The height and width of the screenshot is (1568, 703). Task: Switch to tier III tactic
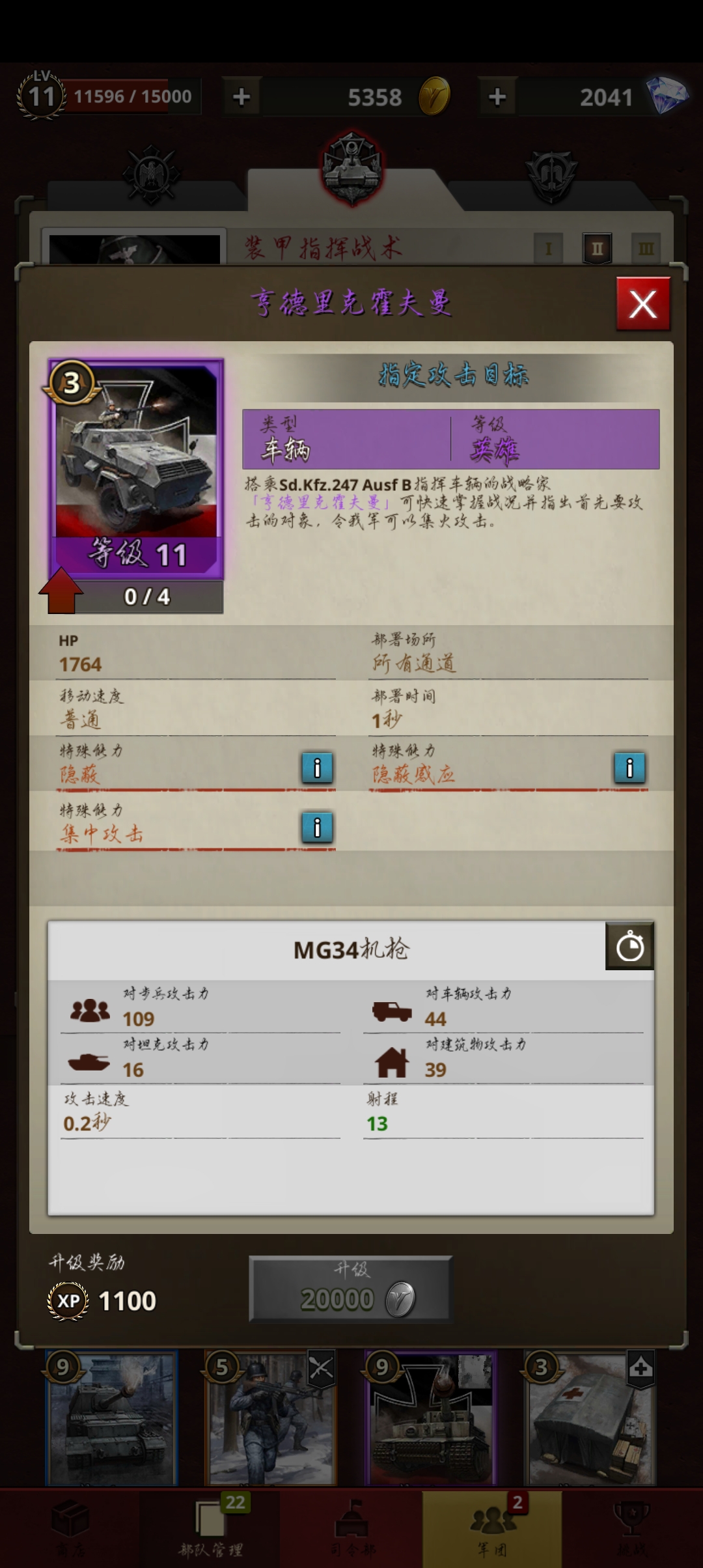(646, 248)
